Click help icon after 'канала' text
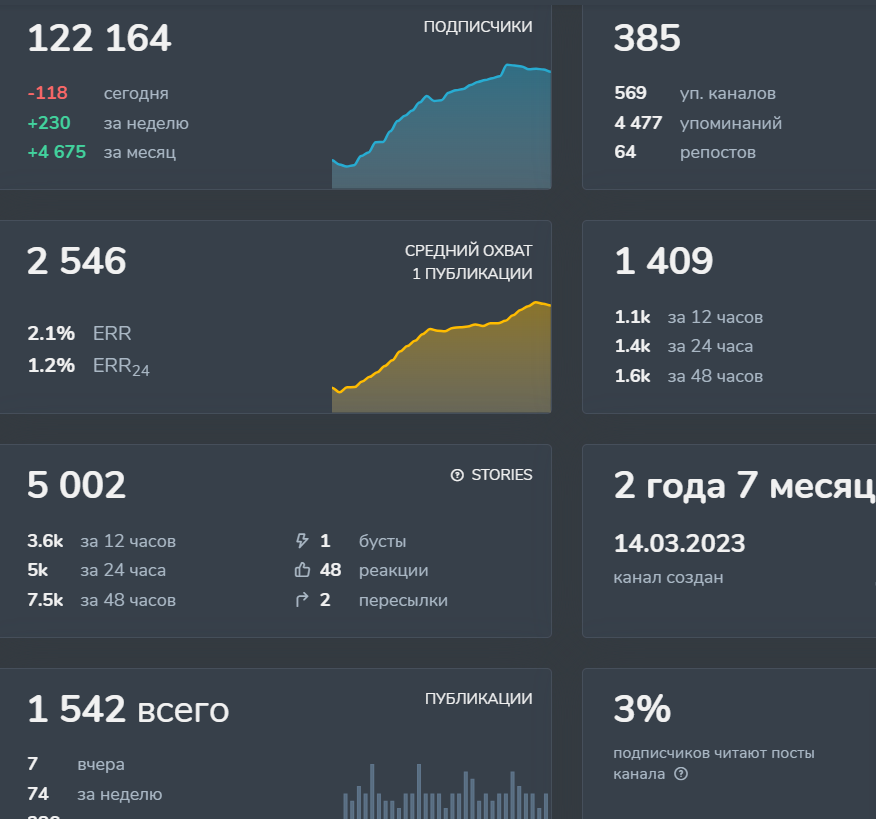The image size is (876, 819). coord(680,774)
